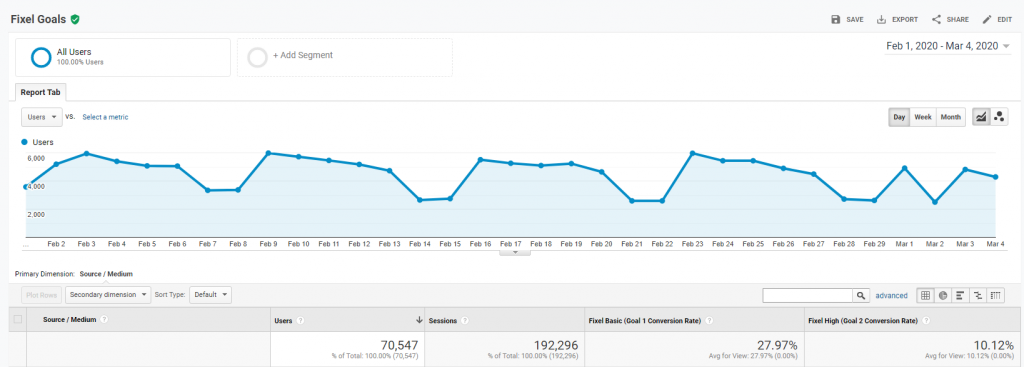Click the All Users segment circle
Image resolution: width=1024 pixels, height=367 pixels.
pos(41,57)
